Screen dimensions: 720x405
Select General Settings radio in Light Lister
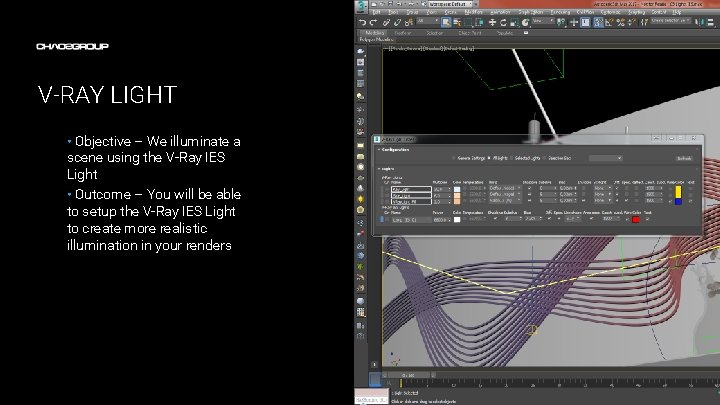pos(453,158)
